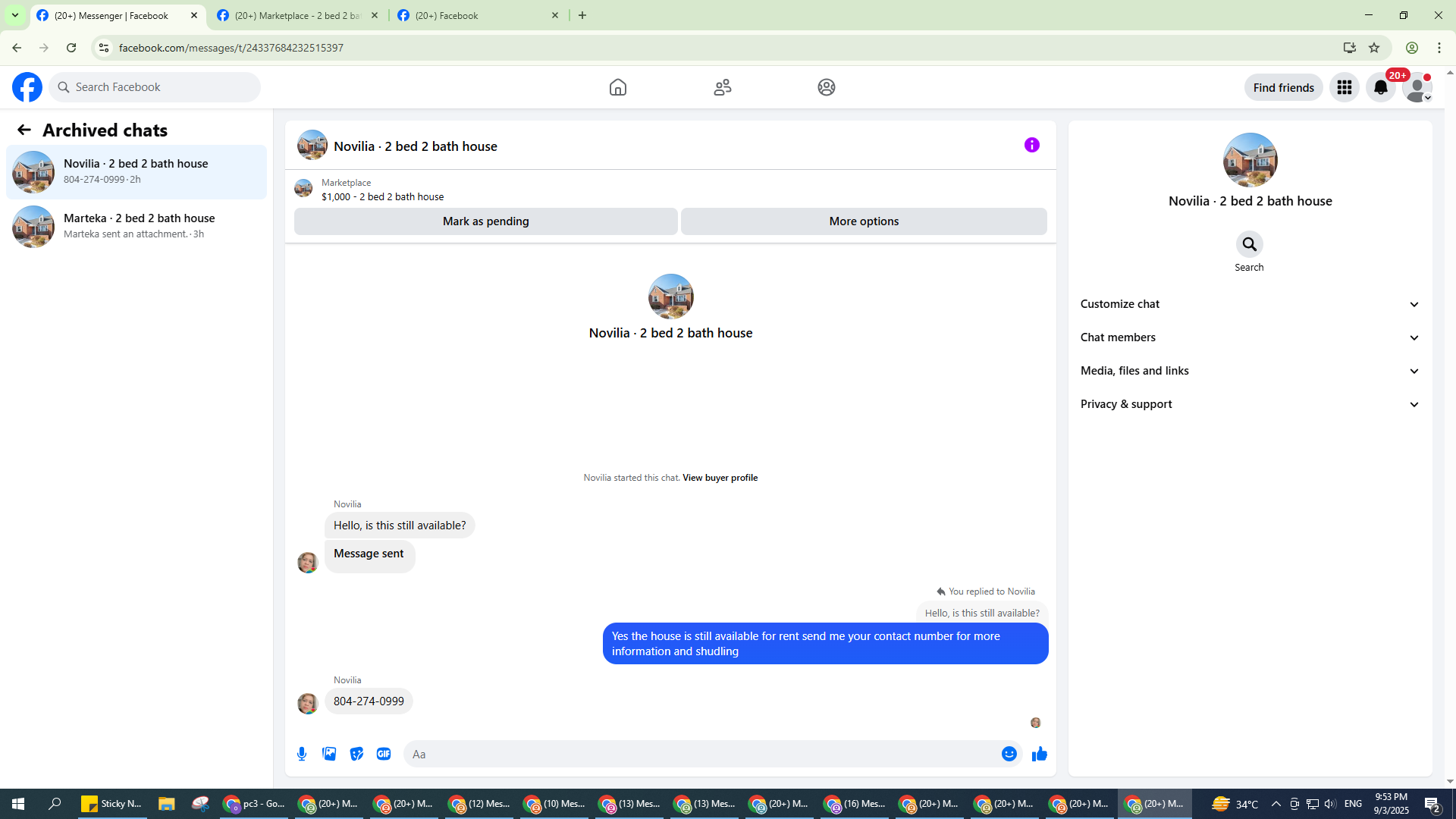Click Find friends button
1456x819 pixels.
1284,87
